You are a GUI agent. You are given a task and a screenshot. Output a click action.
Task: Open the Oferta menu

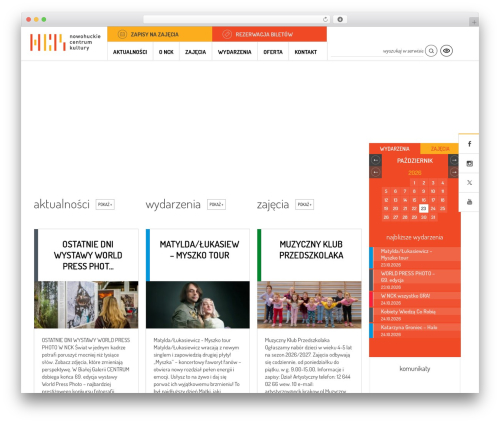(x=273, y=52)
